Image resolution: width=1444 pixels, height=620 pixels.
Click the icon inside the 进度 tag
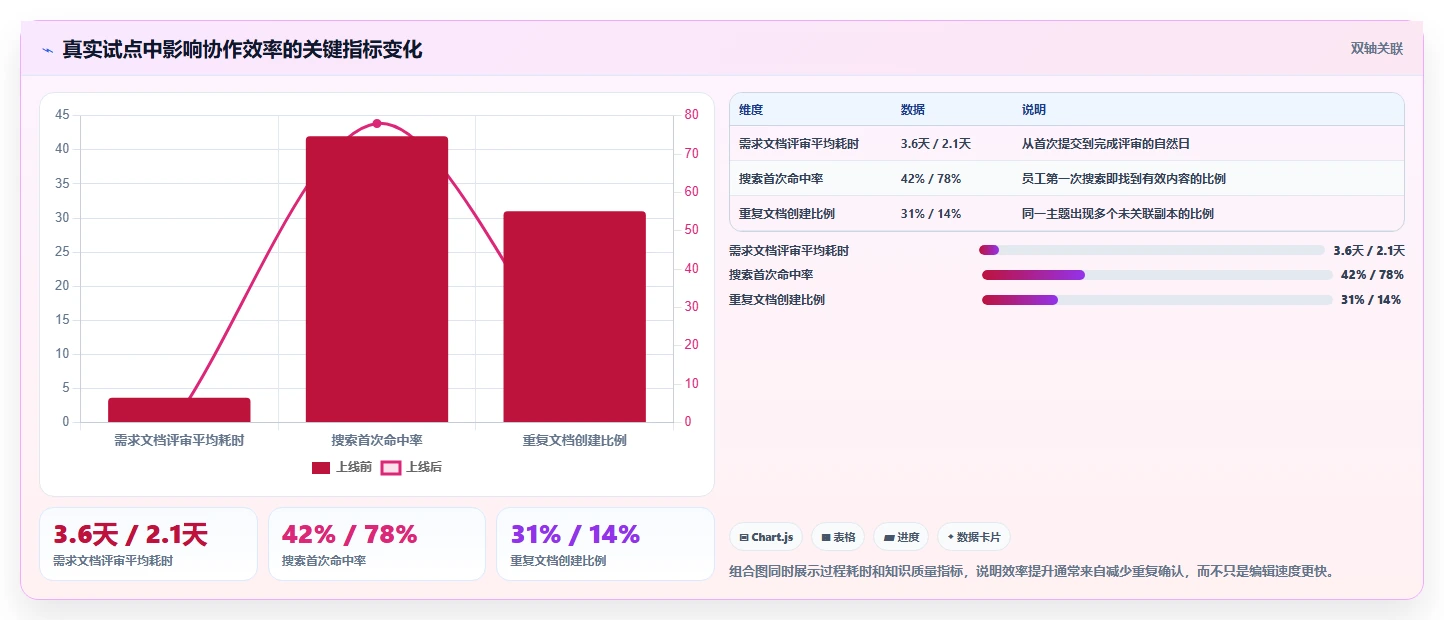889,538
